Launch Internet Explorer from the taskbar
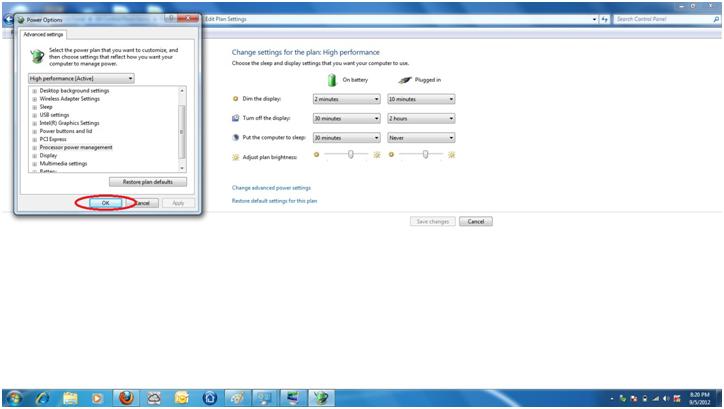 click(x=43, y=397)
